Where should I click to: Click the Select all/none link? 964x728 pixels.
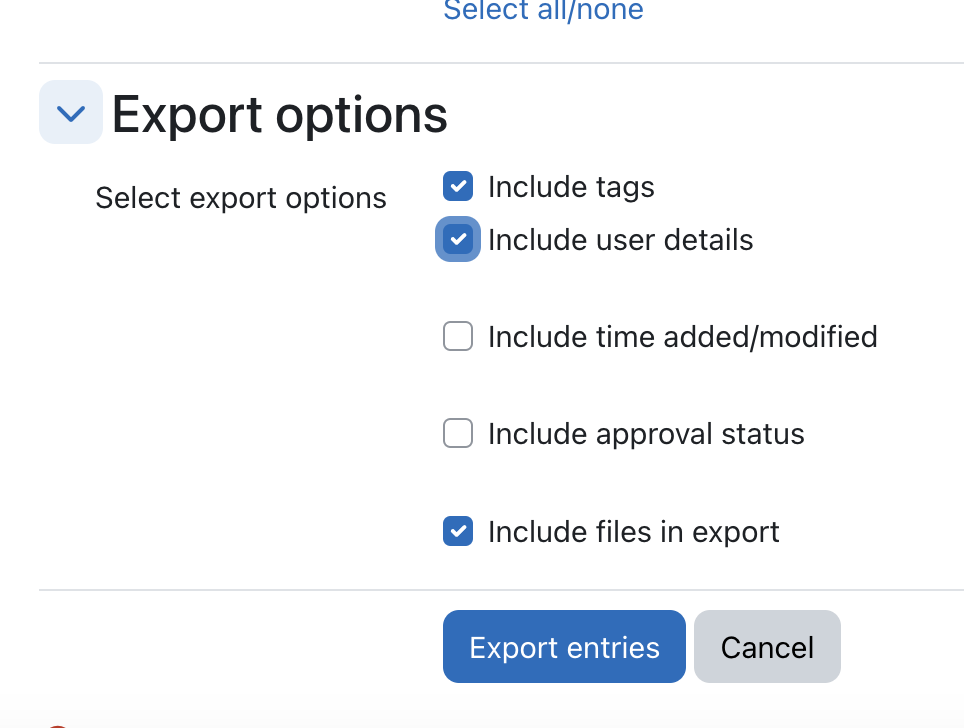tap(543, 10)
